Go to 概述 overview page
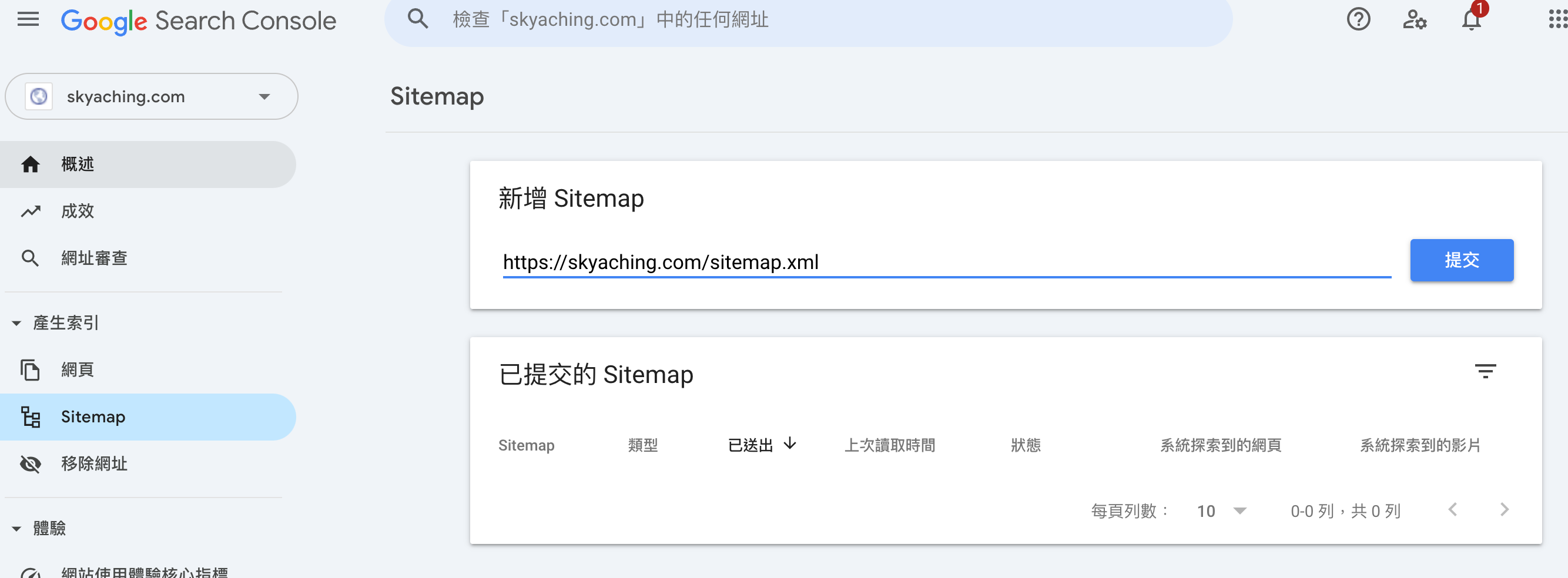The height and width of the screenshot is (578, 1568). point(148,164)
